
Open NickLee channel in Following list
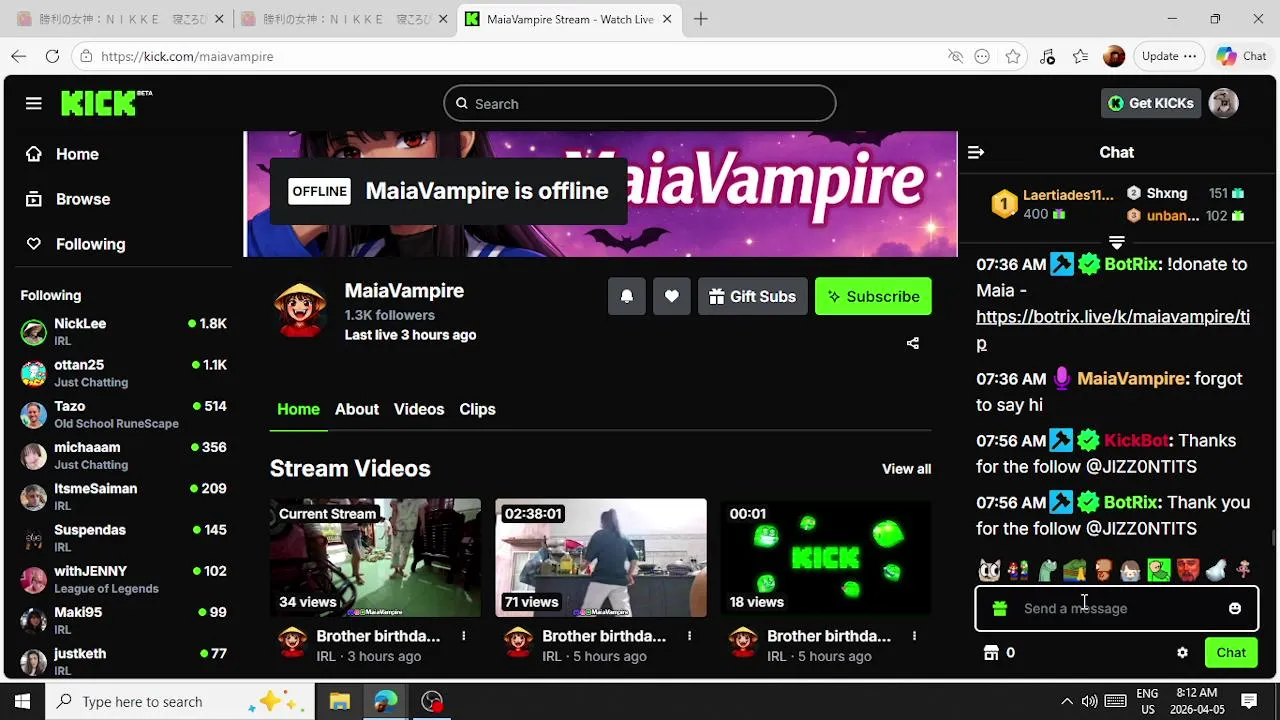click(x=124, y=331)
